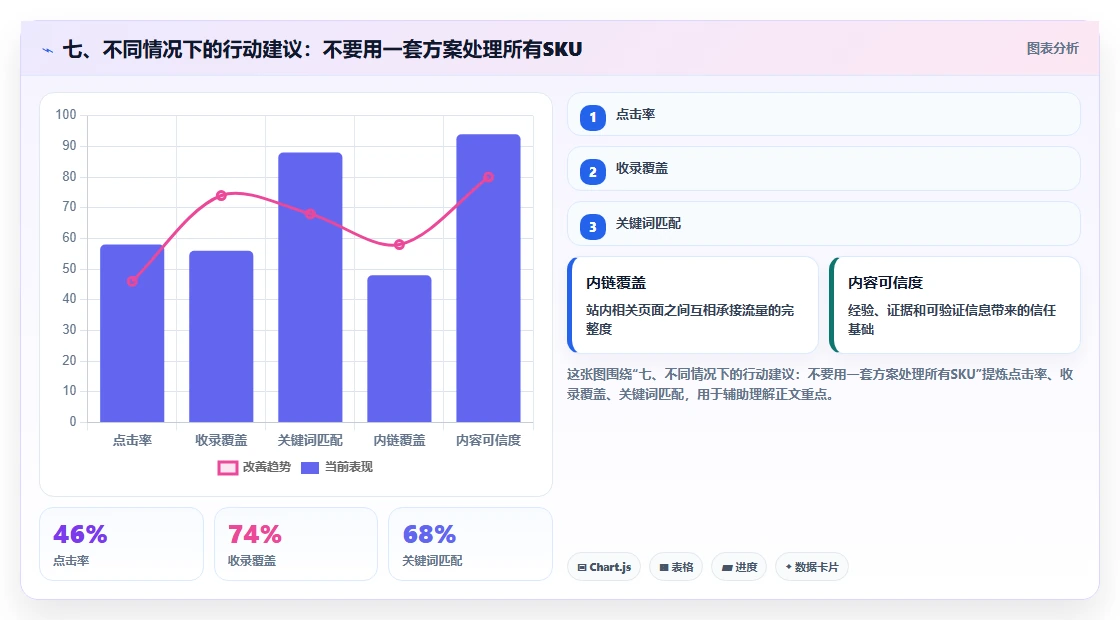Image resolution: width=1120 pixels, height=620 pixels.
Task: Click the 收录覆盖 list item row
Action: 824,169
